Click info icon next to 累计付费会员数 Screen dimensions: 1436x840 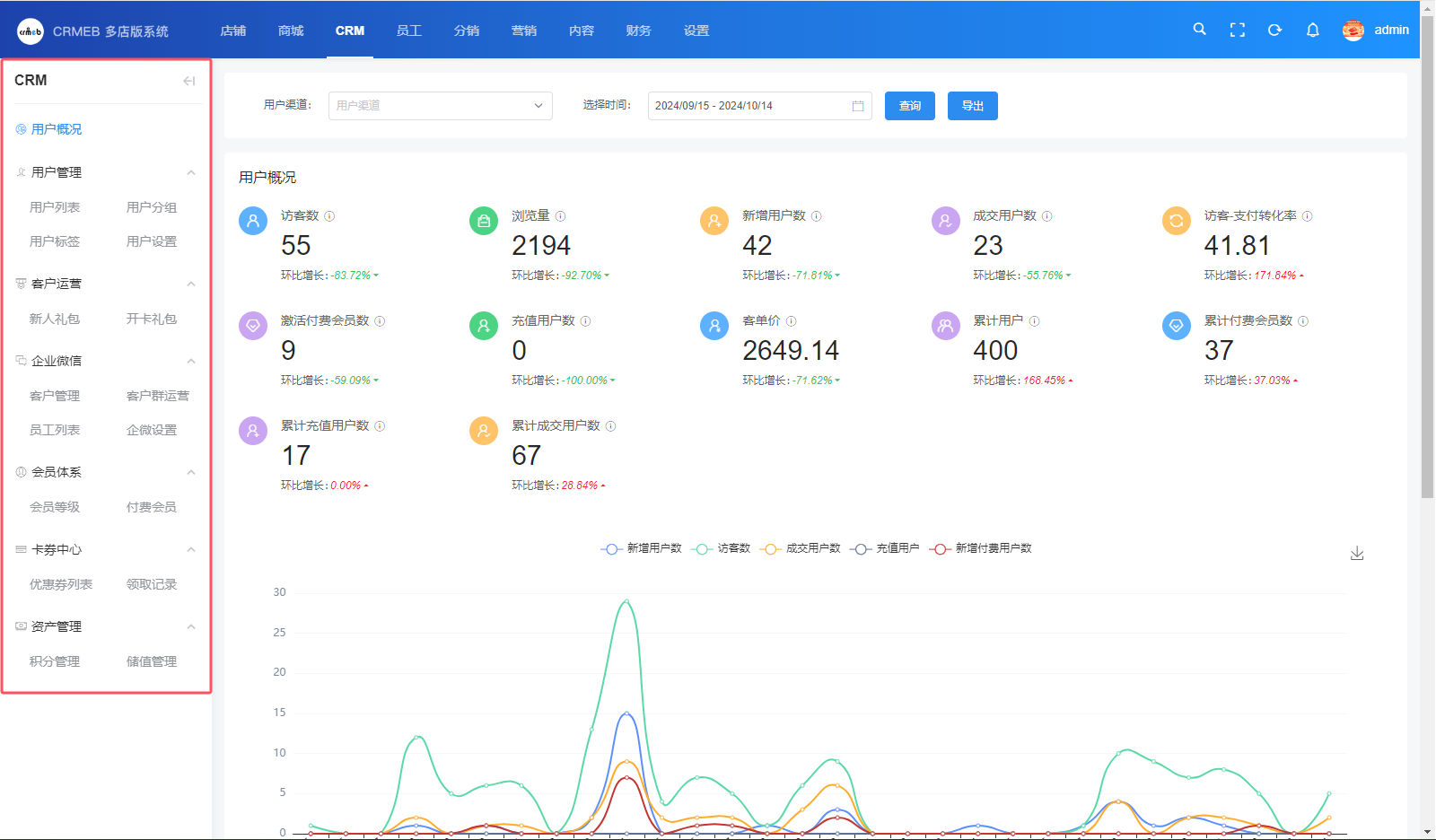pos(1302,321)
